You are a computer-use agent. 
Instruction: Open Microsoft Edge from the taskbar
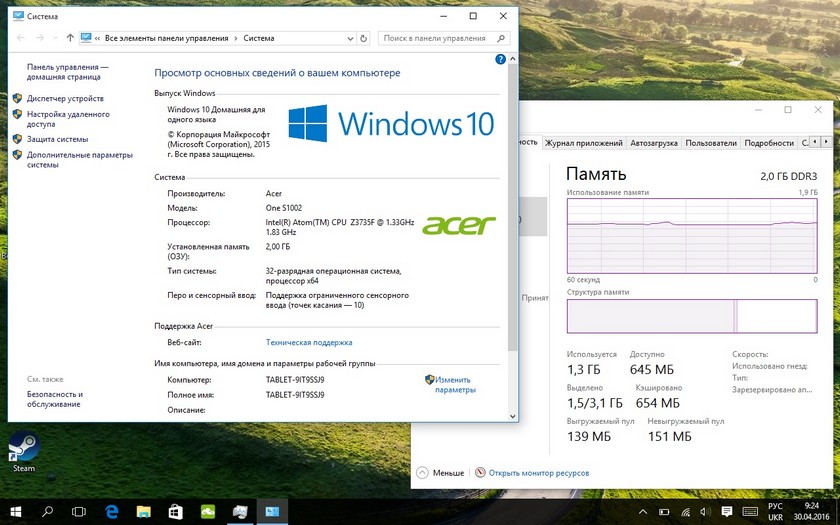click(112, 511)
